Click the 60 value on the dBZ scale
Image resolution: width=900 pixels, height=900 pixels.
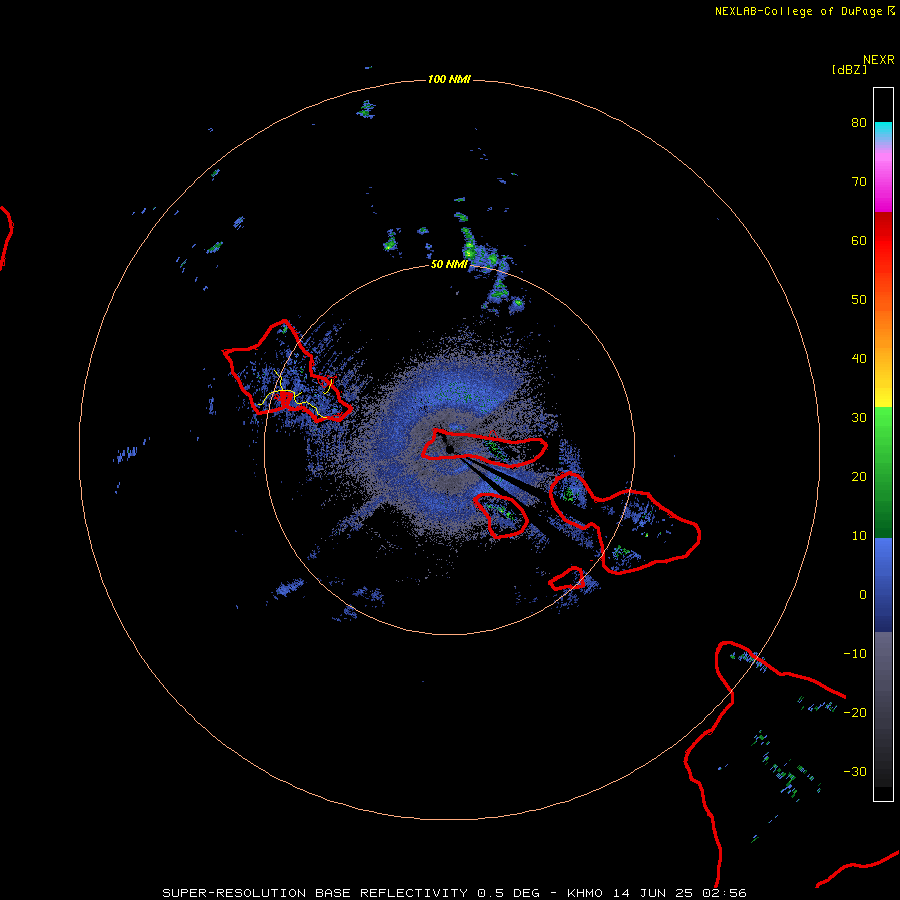pyautogui.click(x=859, y=241)
